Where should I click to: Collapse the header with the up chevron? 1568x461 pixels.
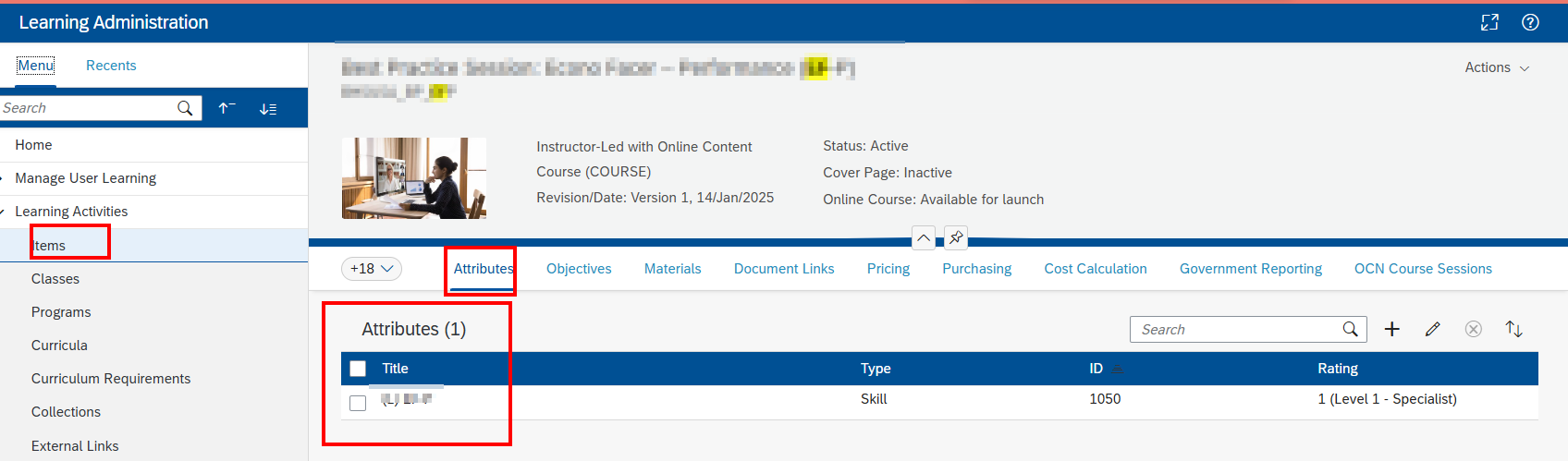923,238
